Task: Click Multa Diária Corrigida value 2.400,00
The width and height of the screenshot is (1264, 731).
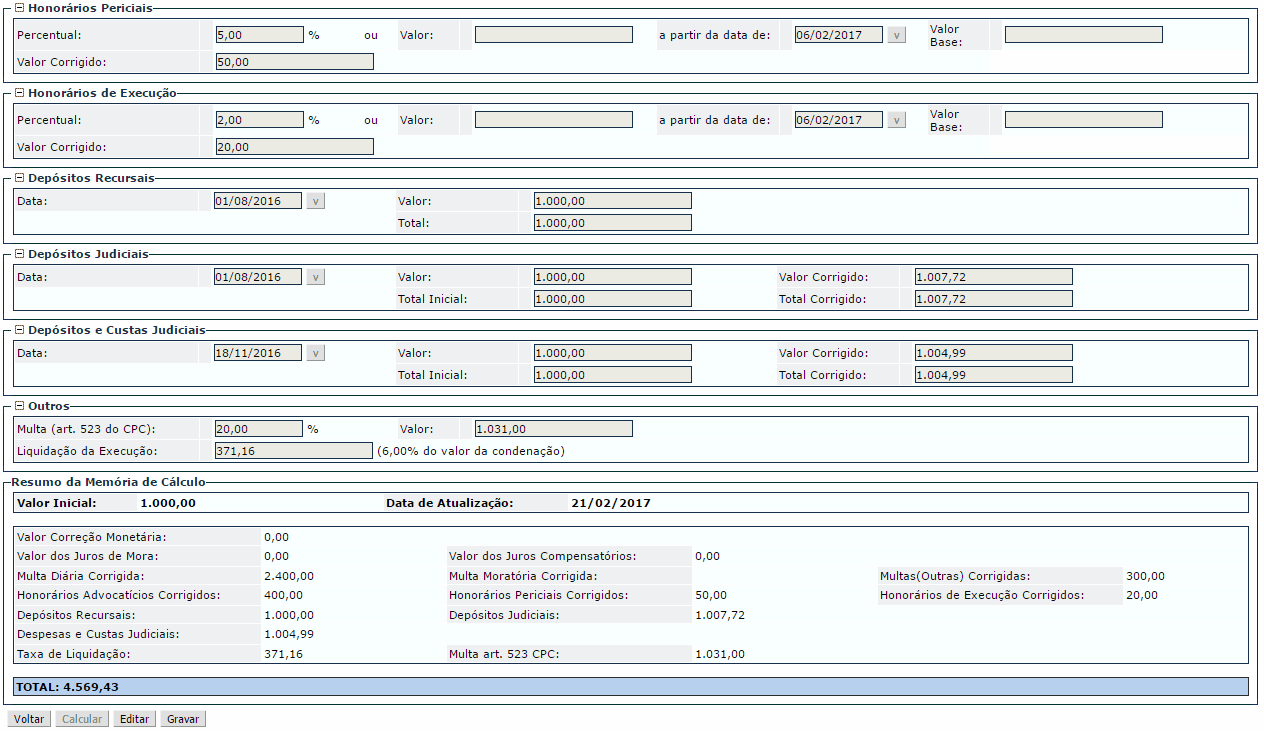Action: click(289, 576)
